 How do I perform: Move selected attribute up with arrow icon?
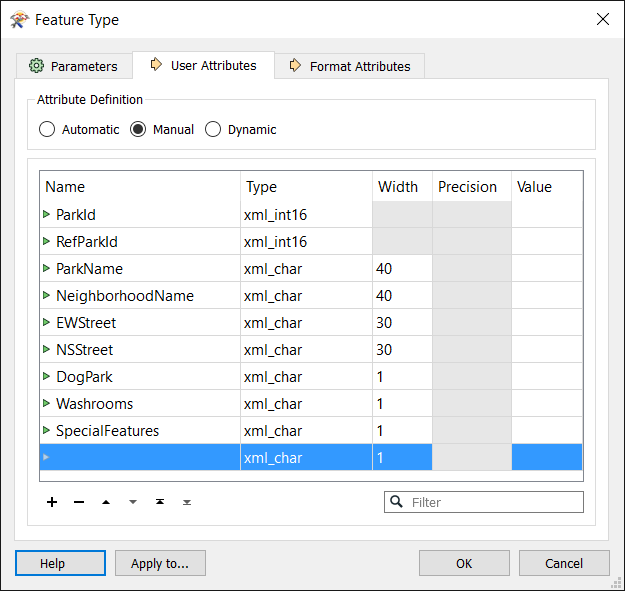pyautogui.click(x=106, y=502)
